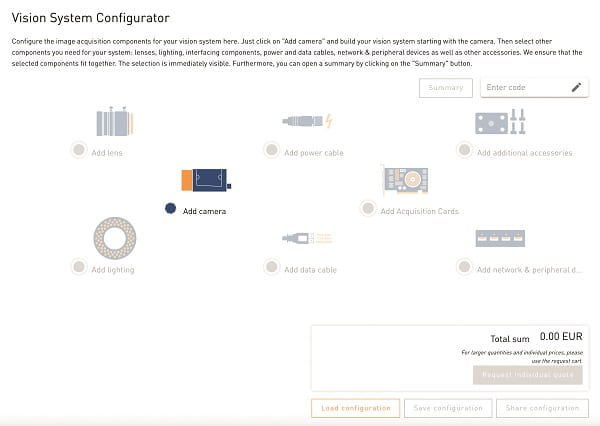Open the Summary view

[x=446, y=88]
